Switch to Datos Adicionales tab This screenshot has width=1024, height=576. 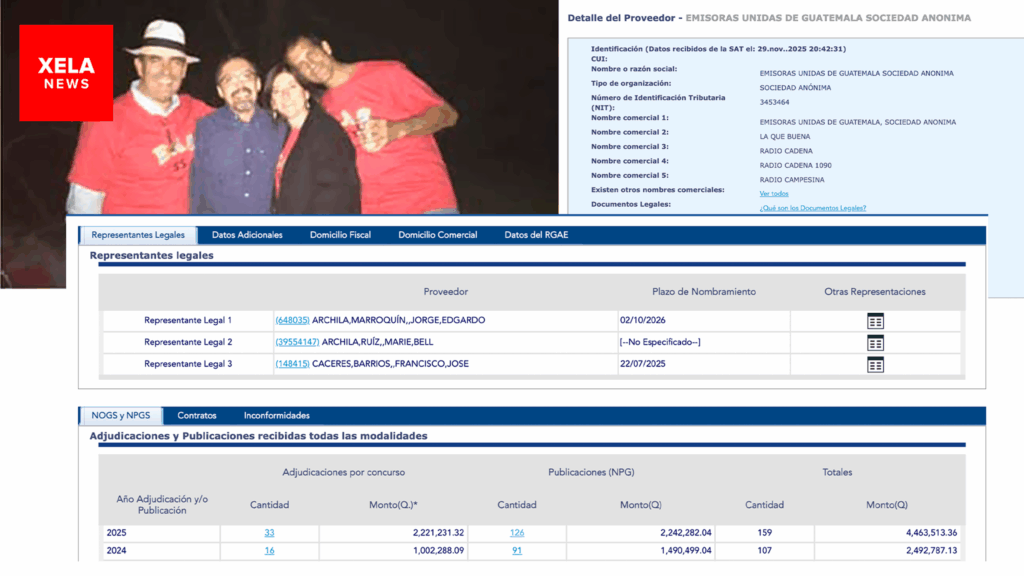click(247, 235)
